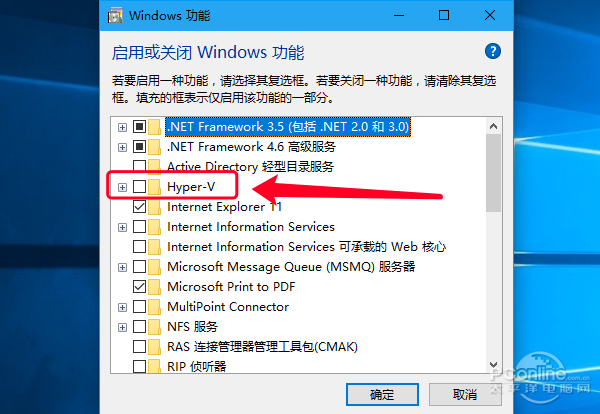Click the feature list vertical scrollbar thumb
Screen dimensions: 600x414
[x=493, y=172]
